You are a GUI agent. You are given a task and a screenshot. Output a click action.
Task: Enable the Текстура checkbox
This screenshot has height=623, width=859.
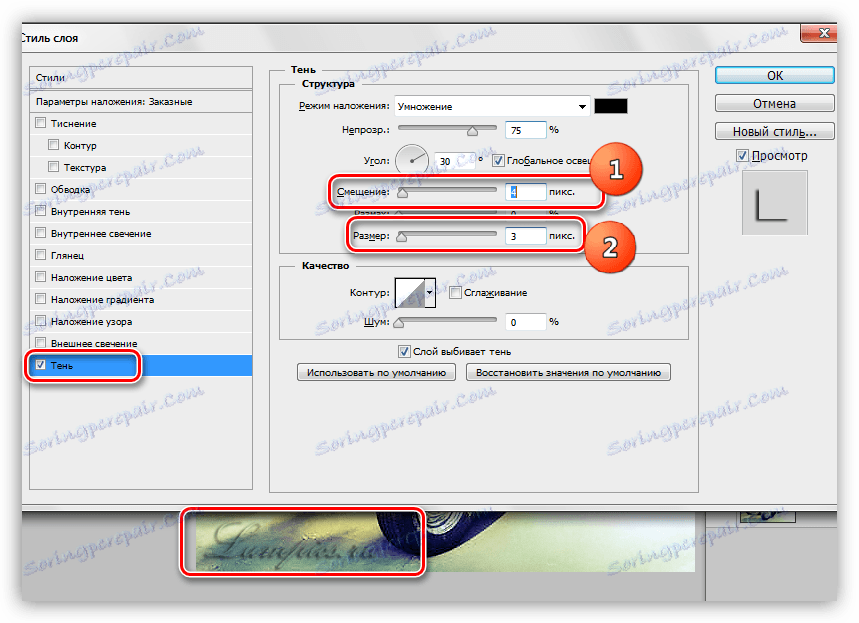tap(53, 167)
